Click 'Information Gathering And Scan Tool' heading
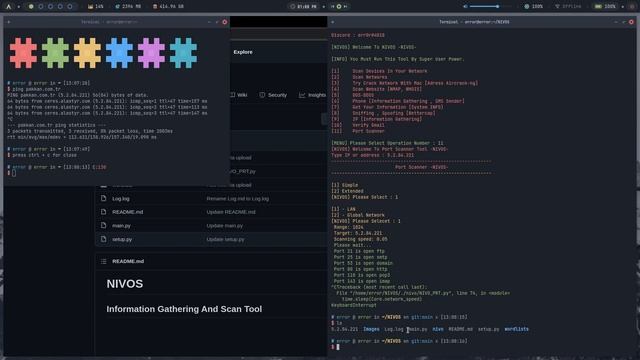The width and height of the screenshot is (640, 360). click(x=184, y=309)
